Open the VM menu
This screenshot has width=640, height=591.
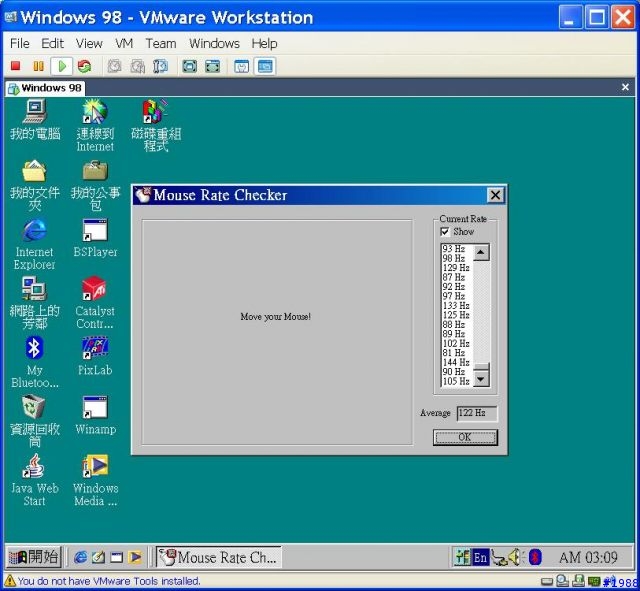124,43
